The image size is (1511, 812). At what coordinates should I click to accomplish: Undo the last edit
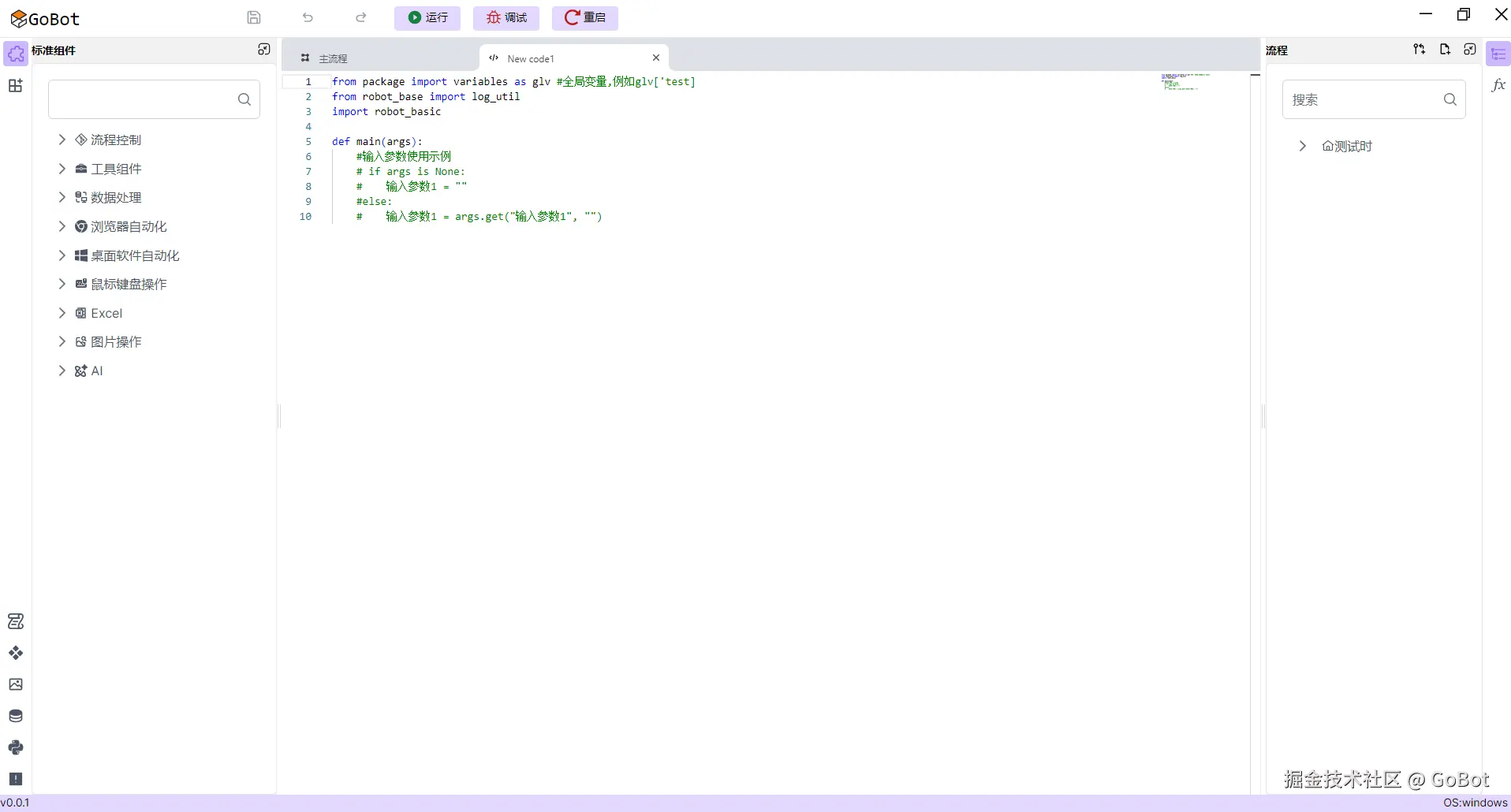(308, 17)
